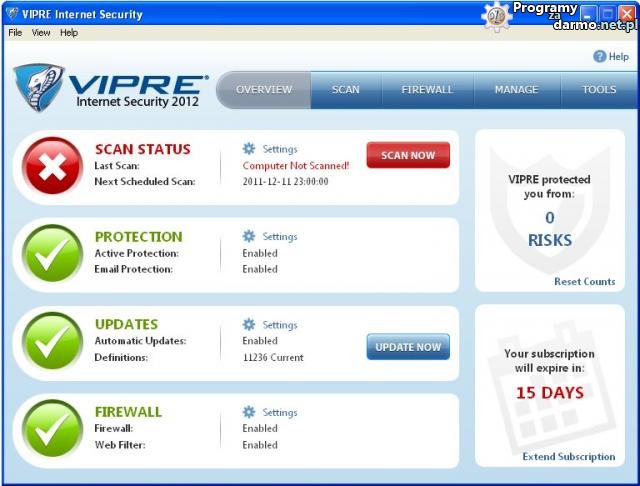This screenshot has width=640, height=486.
Task: Switch to the Firewall tab
Action: 427,90
